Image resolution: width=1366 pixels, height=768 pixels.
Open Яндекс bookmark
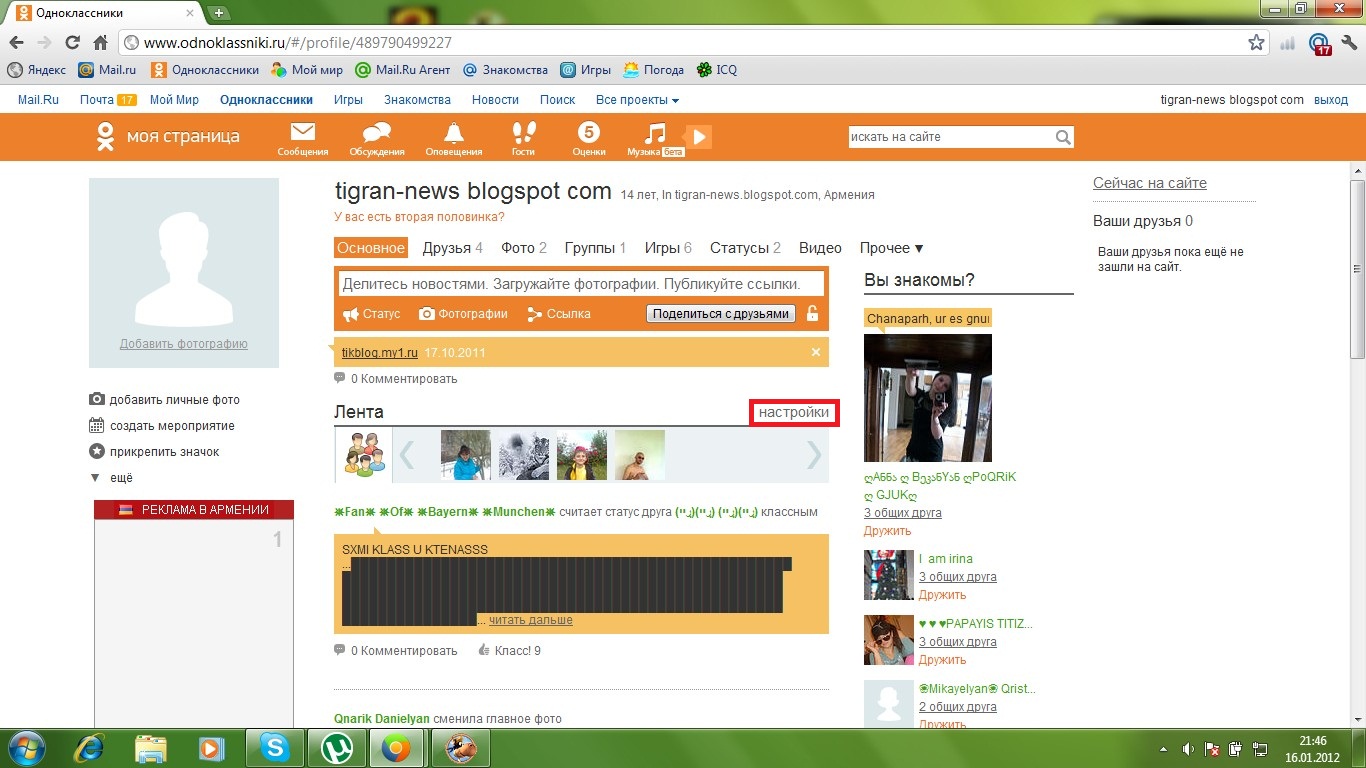(x=36, y=70)
